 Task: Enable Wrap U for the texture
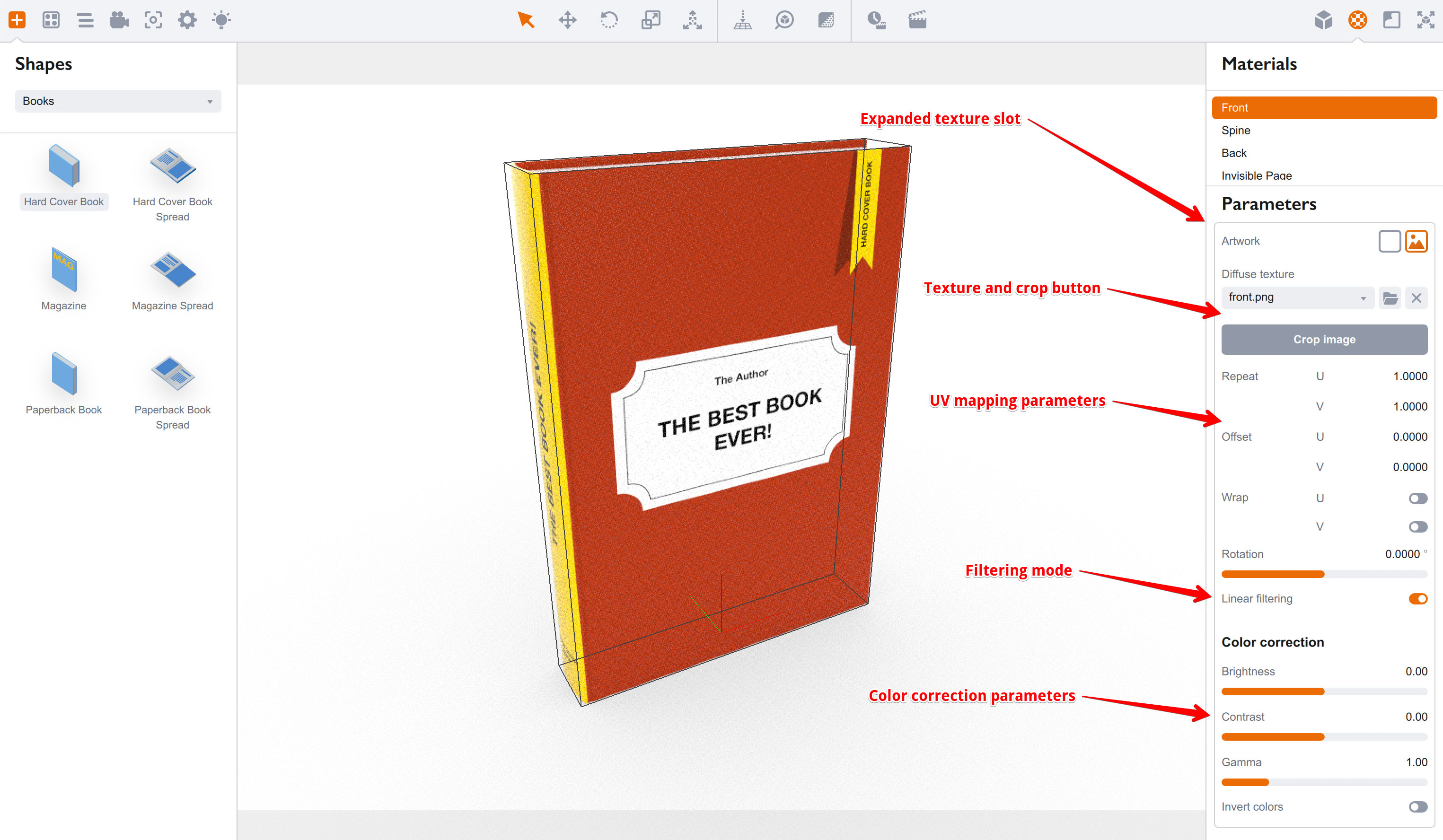pyautogui.click(x=1418, y=498)
